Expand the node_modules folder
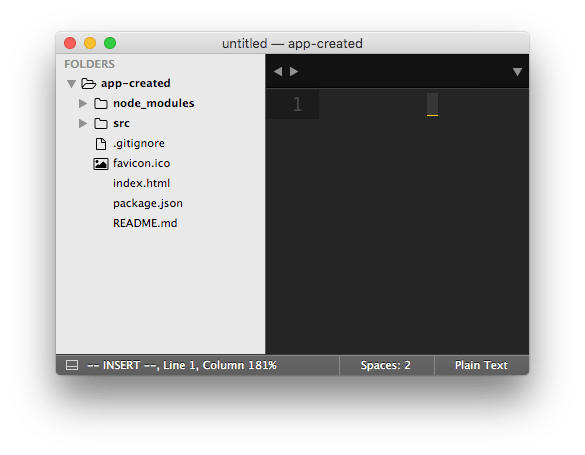This screenshot has width=585, height=455. (x=83, y=103)
